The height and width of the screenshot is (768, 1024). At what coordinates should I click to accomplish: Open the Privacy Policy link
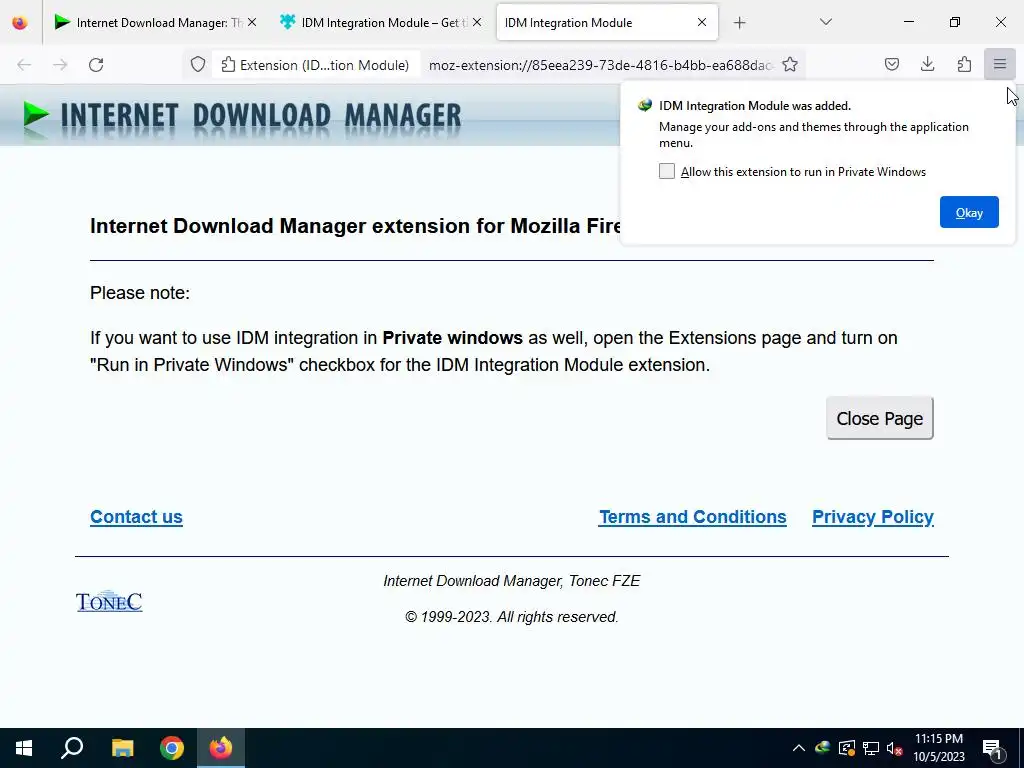pyautogui.click(x=872, y=517)
